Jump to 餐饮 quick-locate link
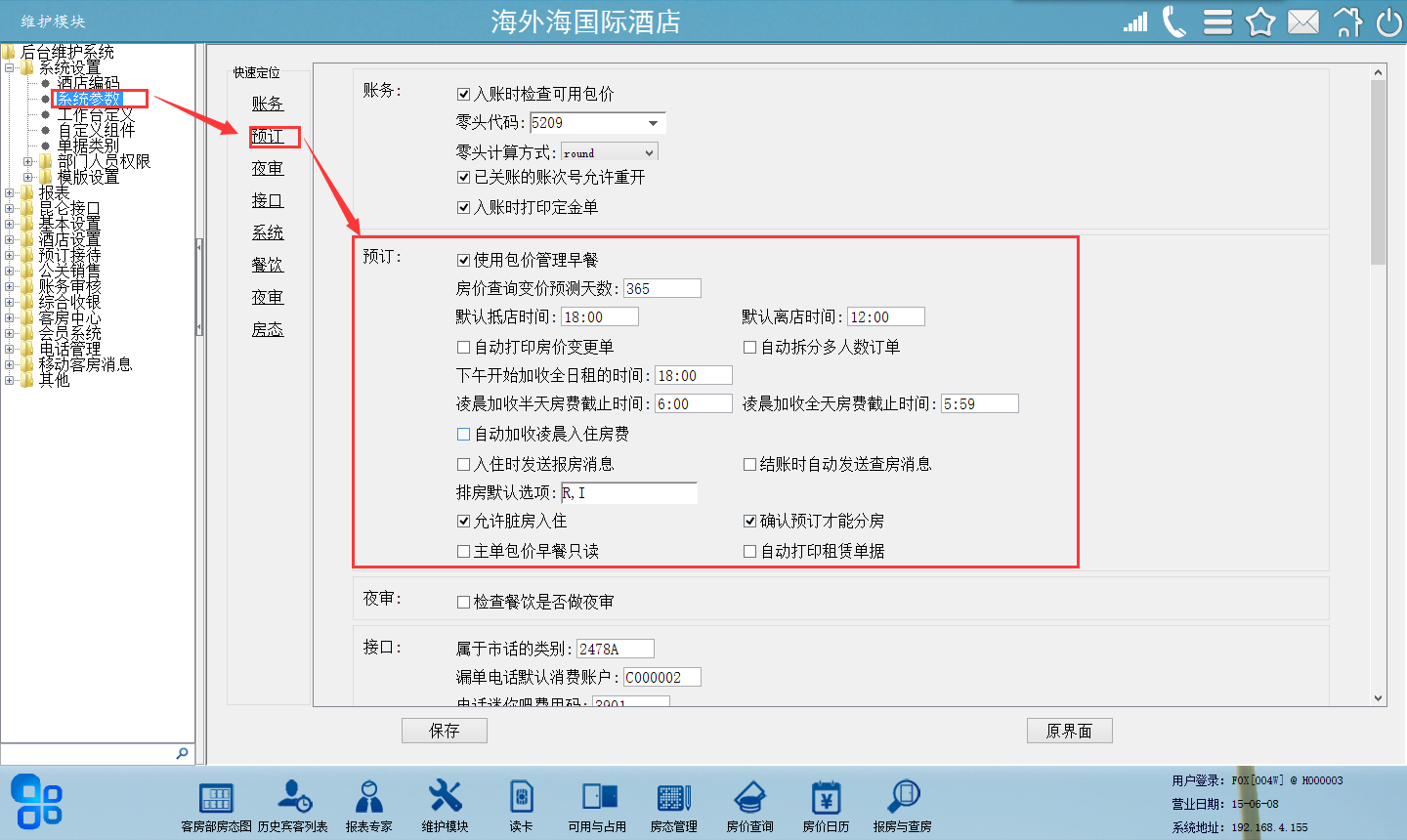This screenshot has height=840, width=1407. 267,266
